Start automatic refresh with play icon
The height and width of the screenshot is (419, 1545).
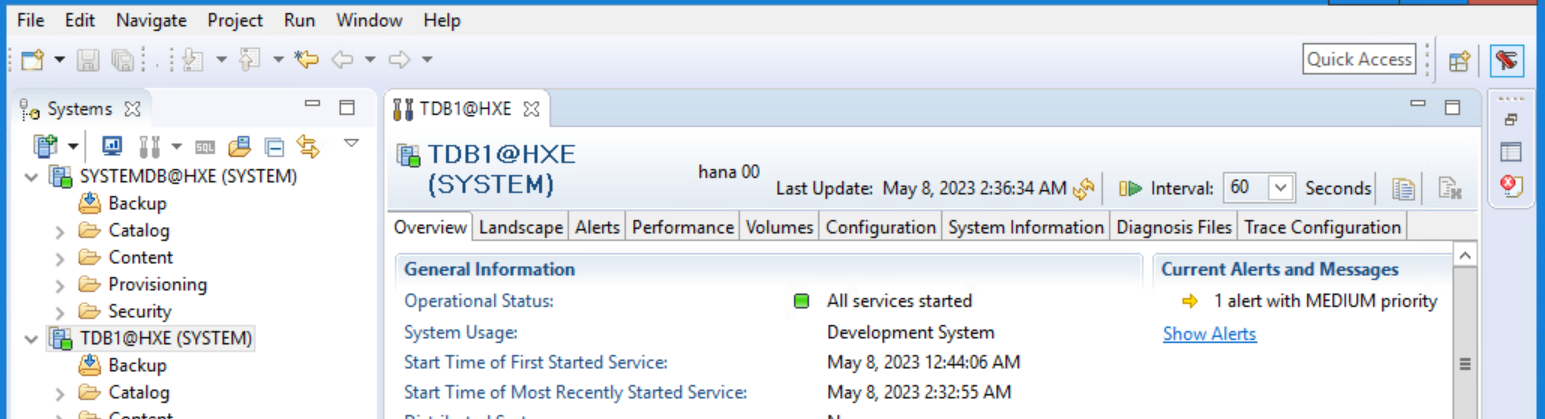(1131, 188)
